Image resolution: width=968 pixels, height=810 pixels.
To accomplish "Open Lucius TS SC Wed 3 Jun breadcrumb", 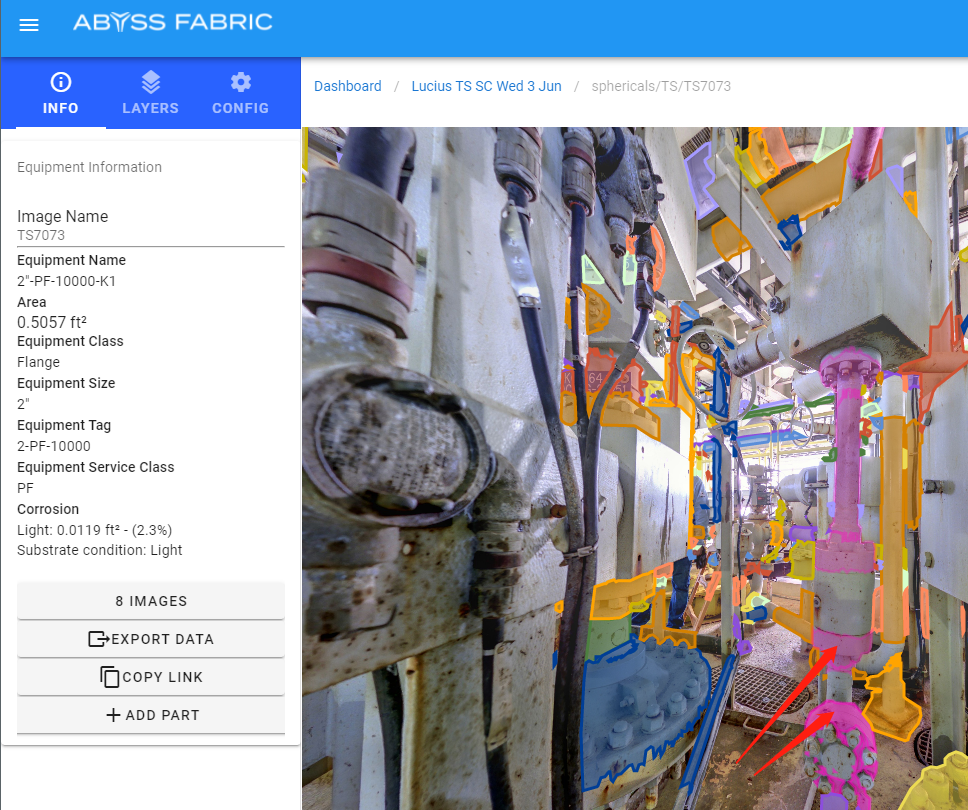I will coord(486,86).
